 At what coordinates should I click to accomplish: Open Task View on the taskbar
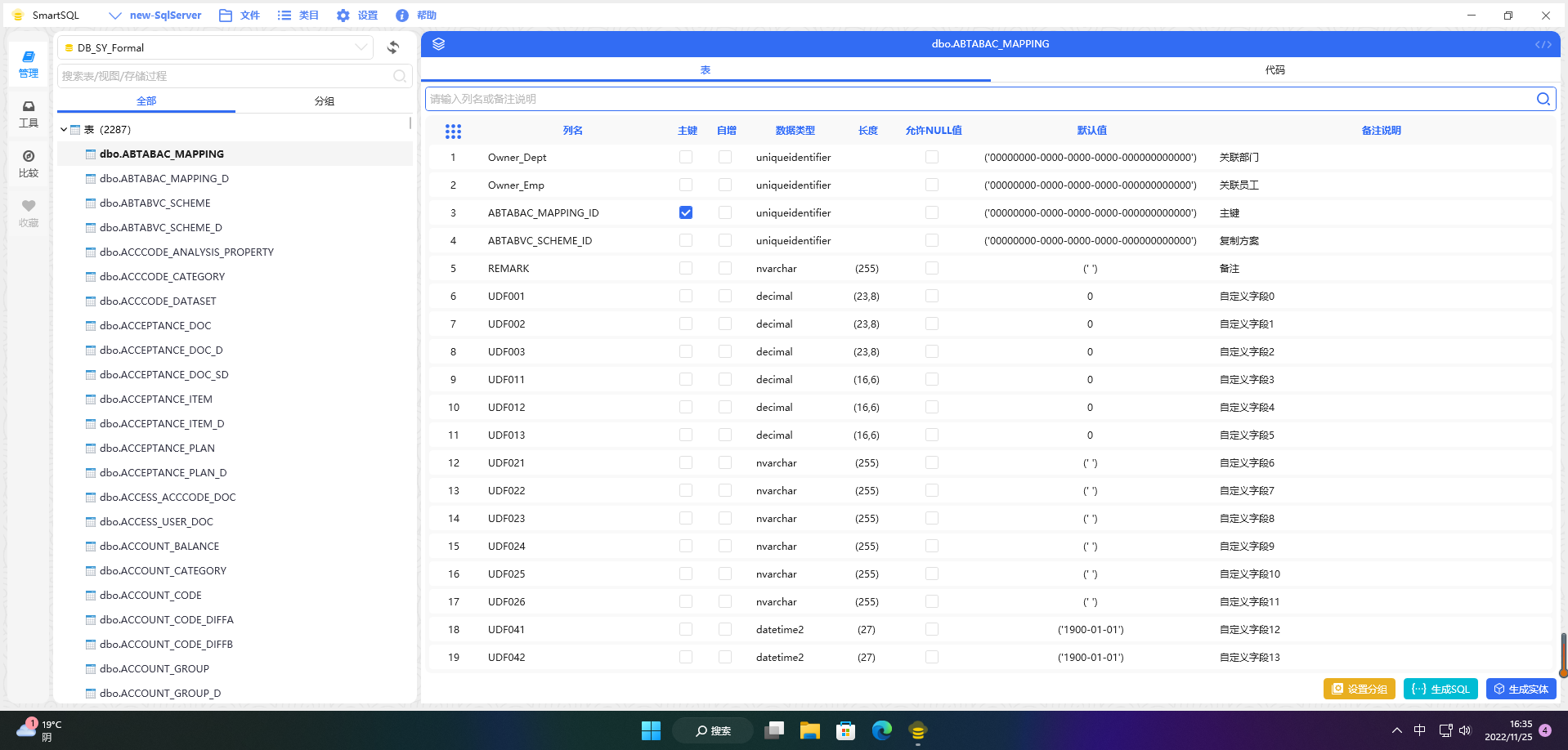pos(773,730)
